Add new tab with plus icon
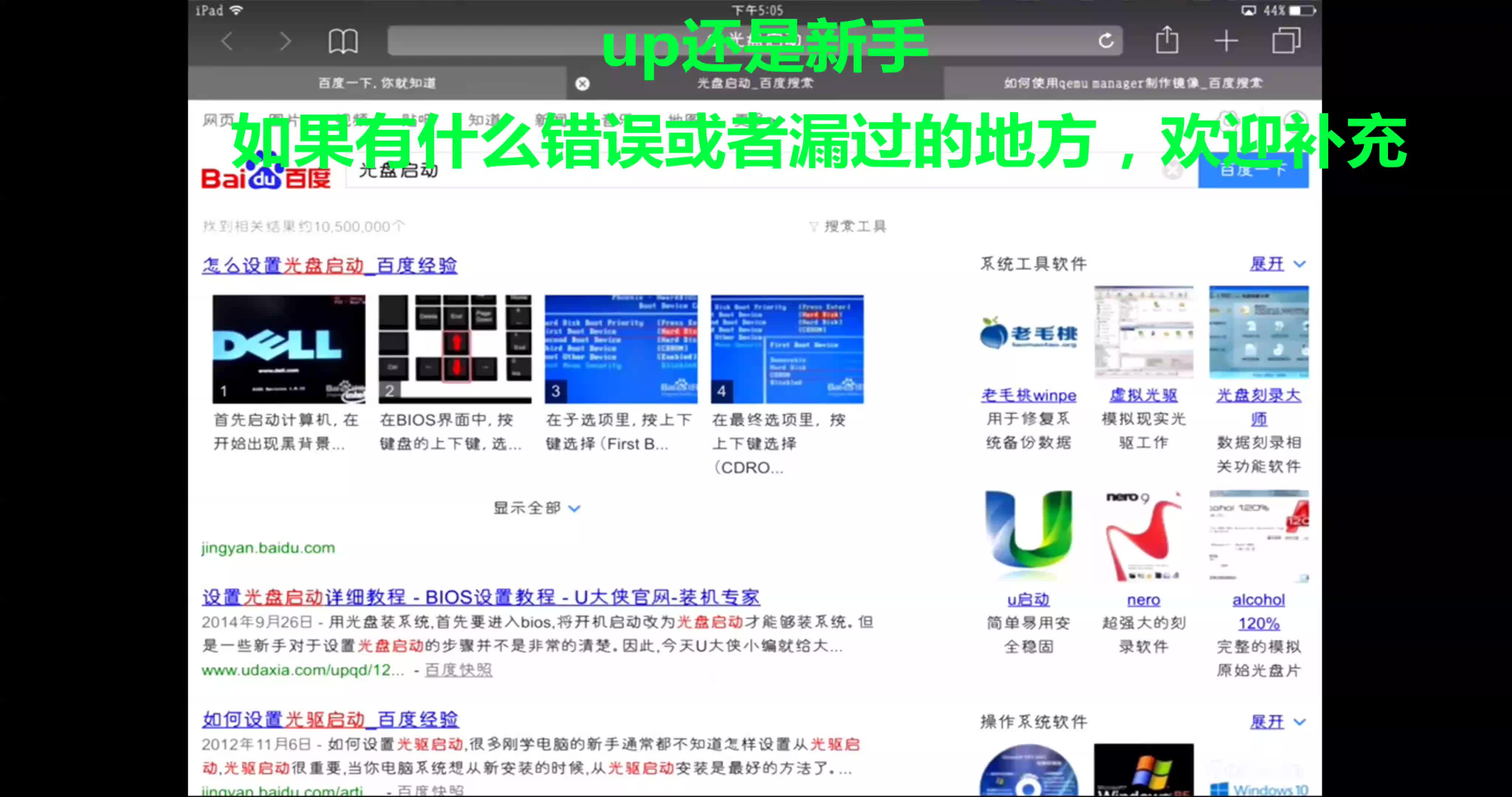Screen dimensions: 1512x797 click(x=1226, y=41)
